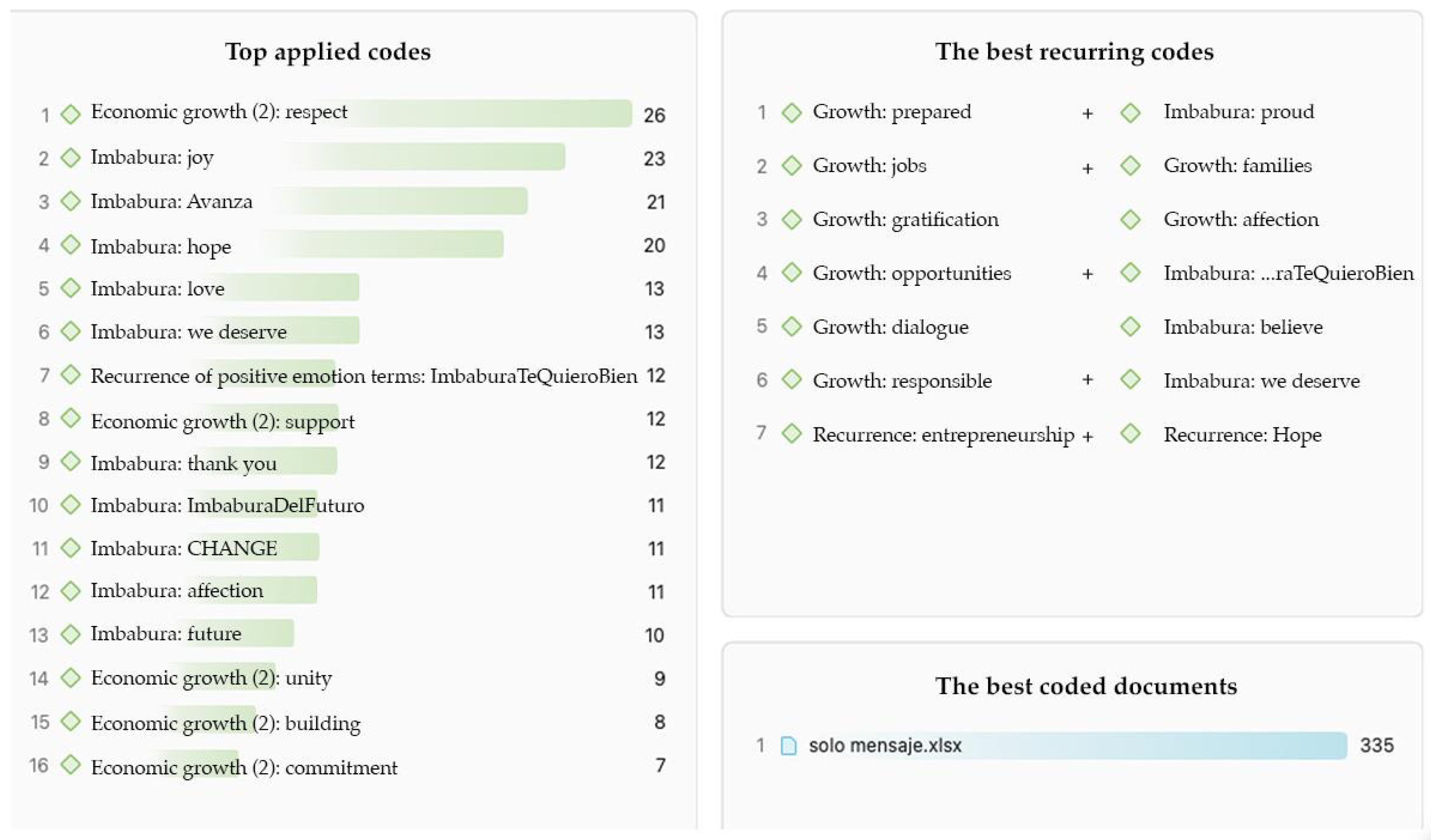Click the code icon beside Growth: dialogue
Screen dimensions: 1431x840
pos(791,327)
